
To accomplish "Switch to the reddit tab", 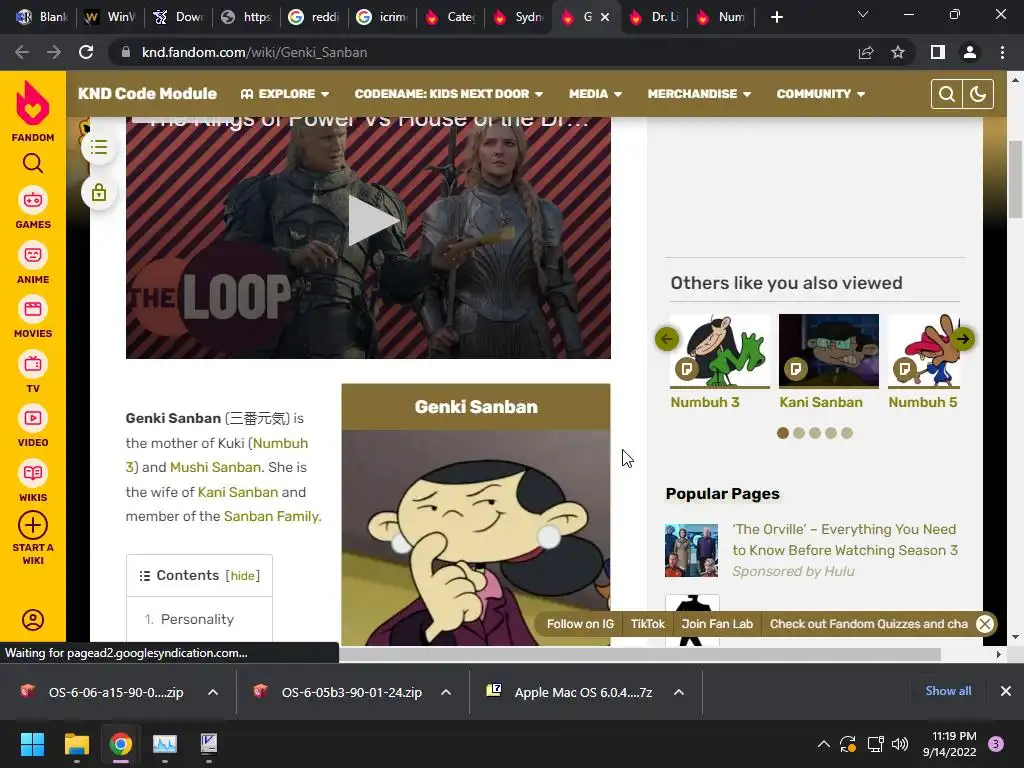I will [x=314, y=17].
